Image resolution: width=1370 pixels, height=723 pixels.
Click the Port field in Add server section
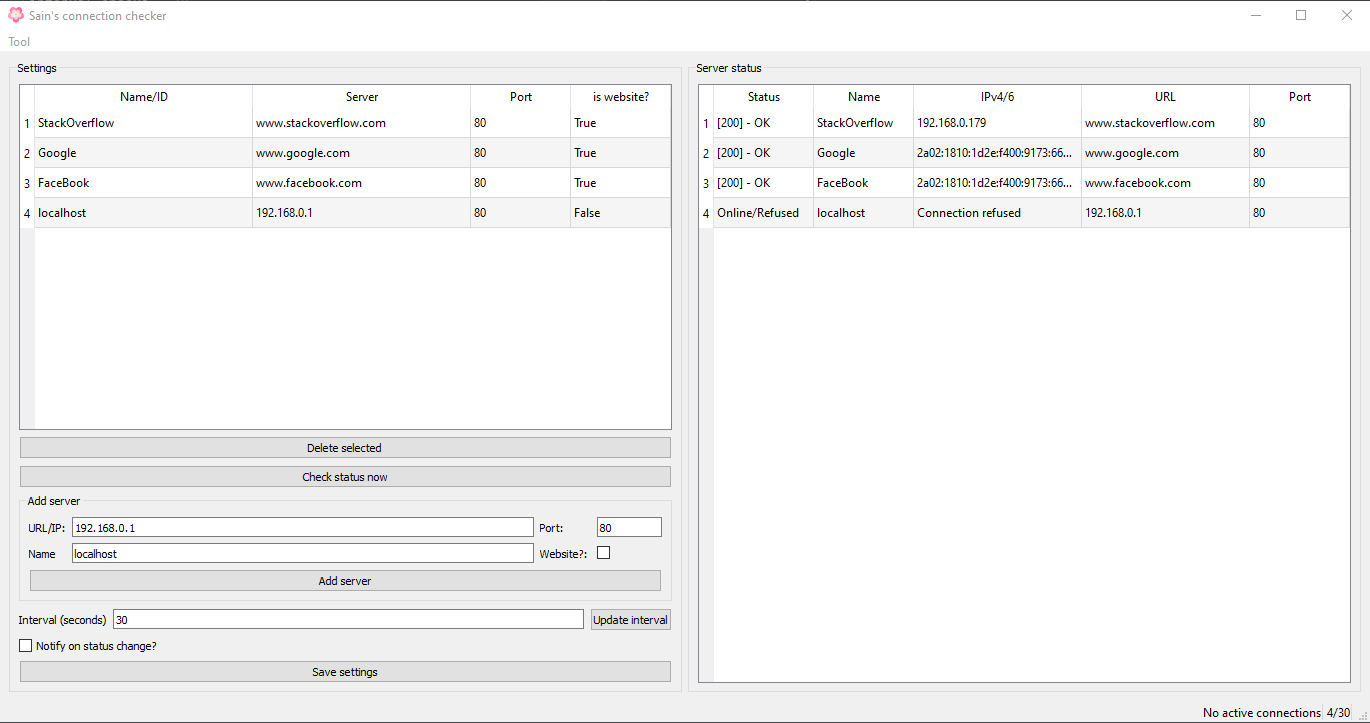pyautogui.click(x=628, y=527)
